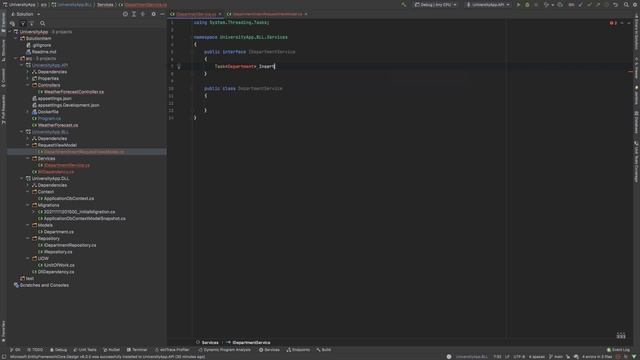Collapse the UOW folder
This screenshot has height=360, width=640.
[28, 258]
